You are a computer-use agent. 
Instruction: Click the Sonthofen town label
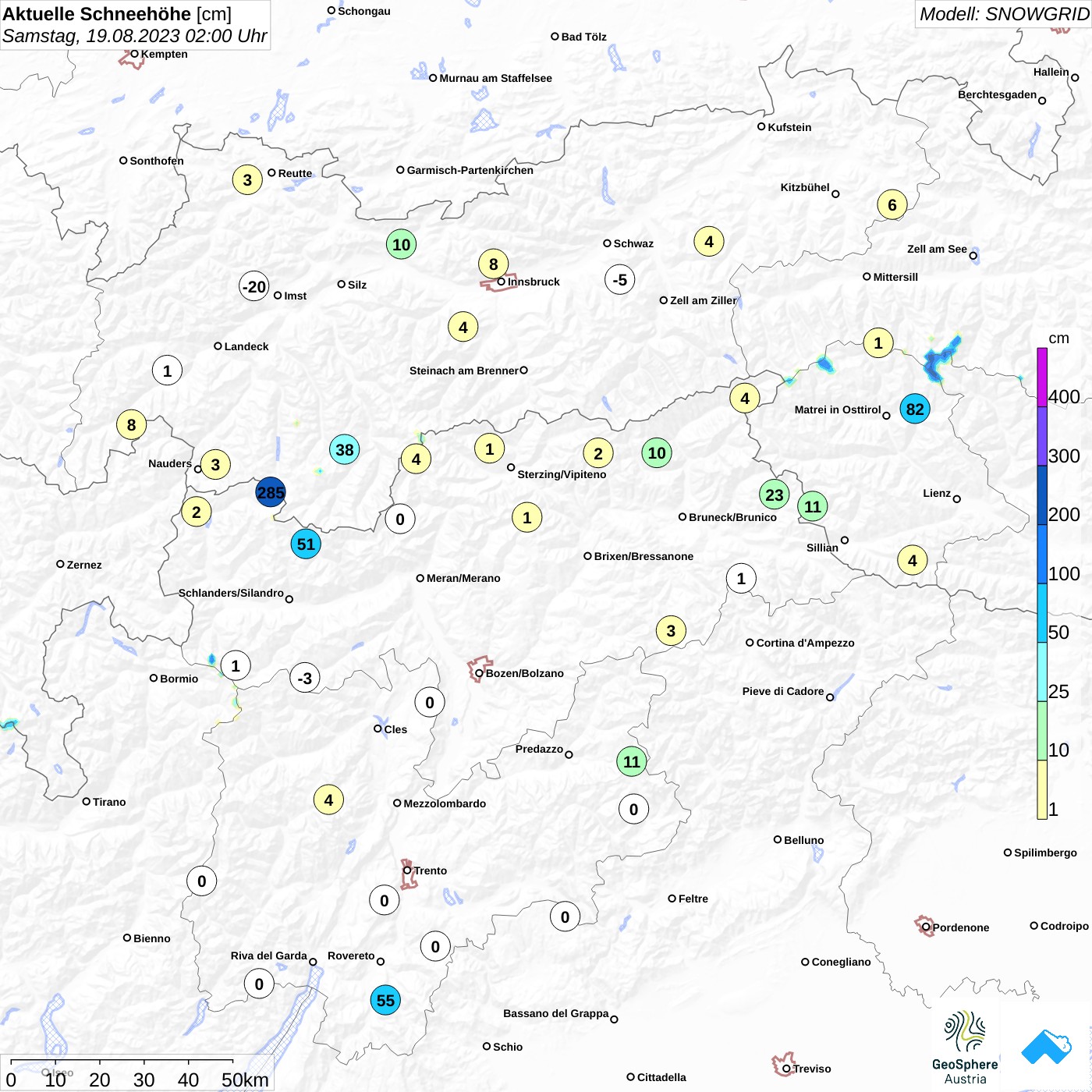(x=157, y=161)
